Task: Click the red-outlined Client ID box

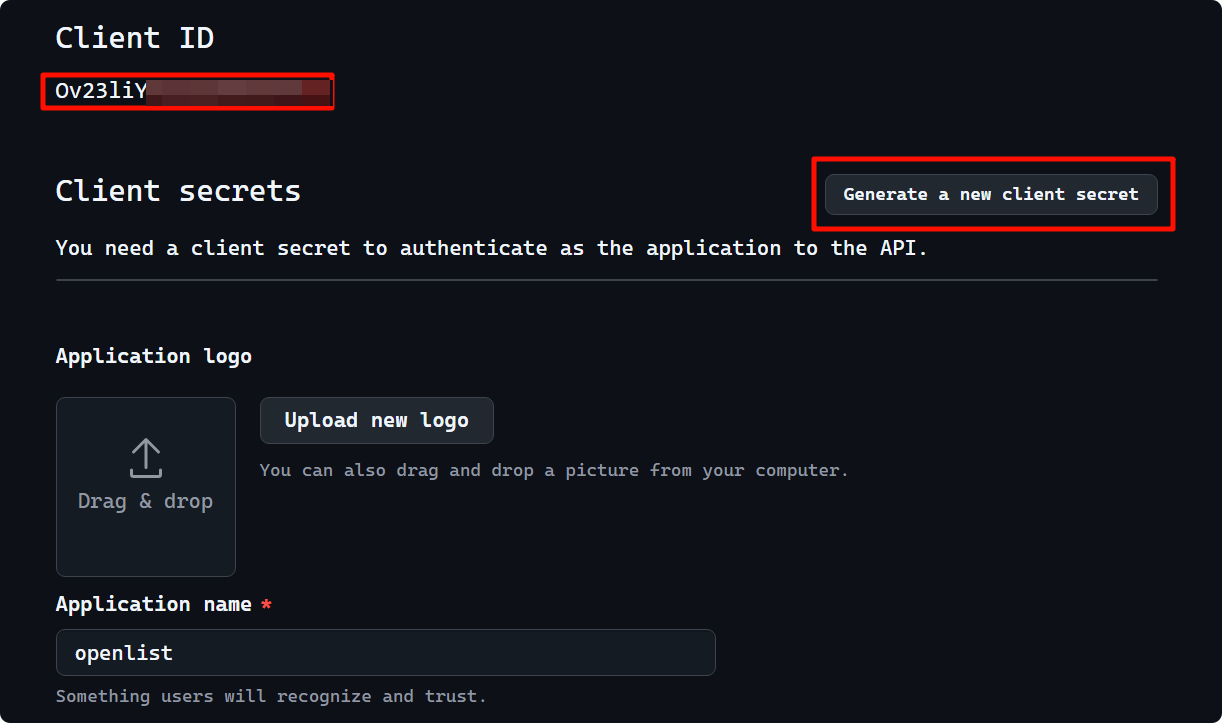Action: [x=187, y=91]
